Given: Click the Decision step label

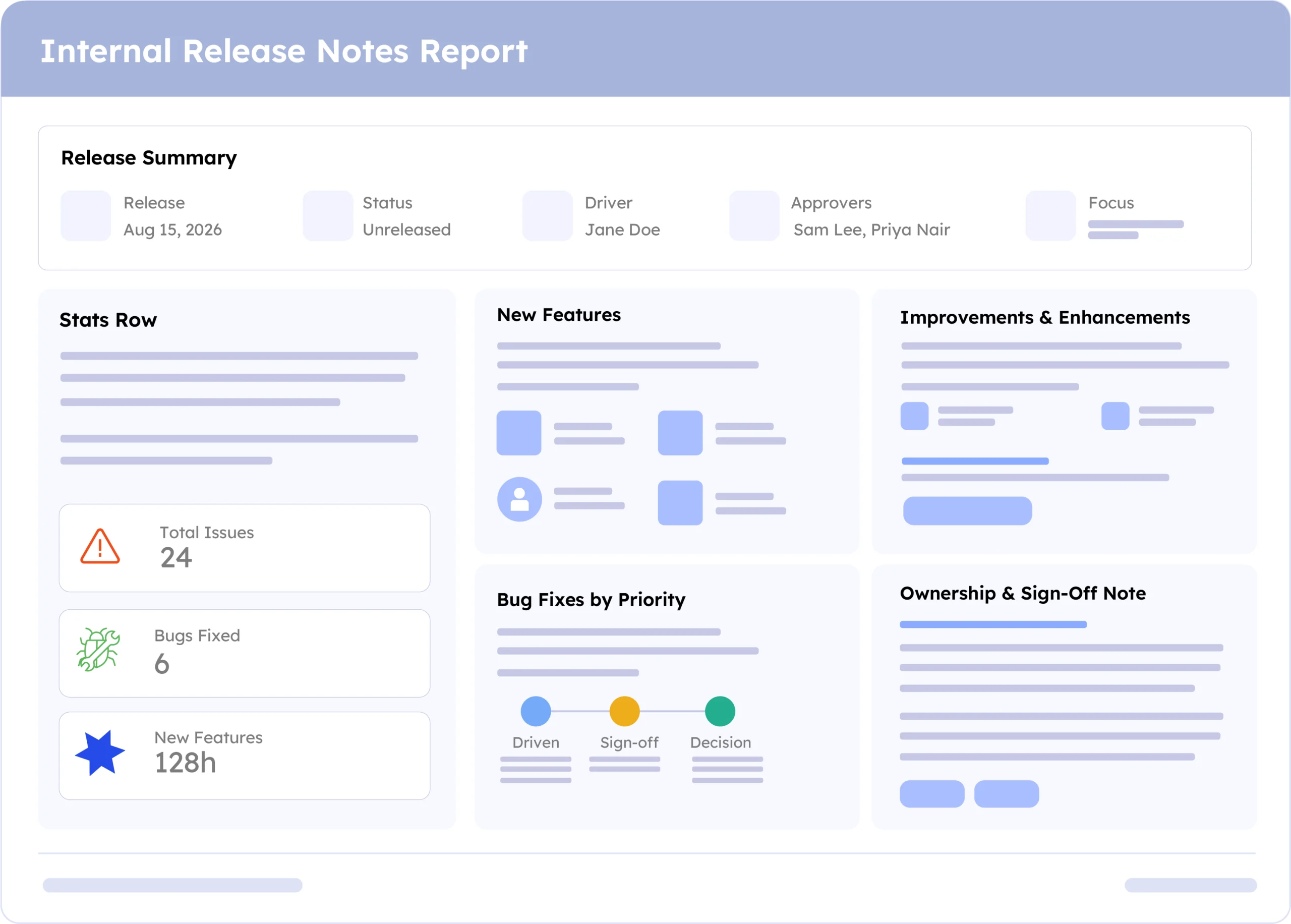Looking at the screenshot, I should tap(721, 742).
